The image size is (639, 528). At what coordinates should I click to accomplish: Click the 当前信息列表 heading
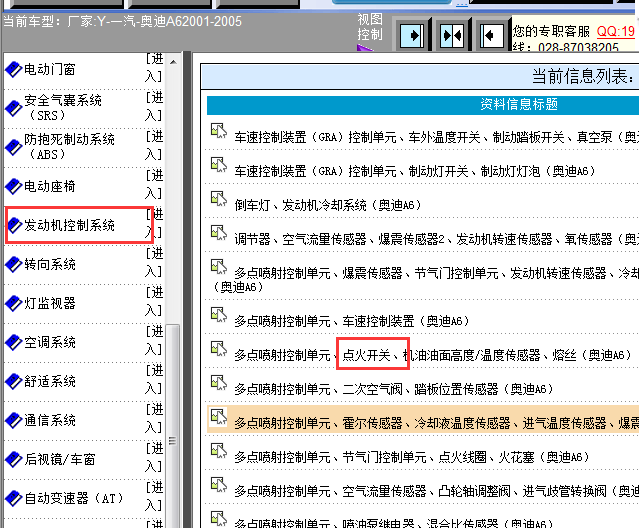[x=584, y=77]
